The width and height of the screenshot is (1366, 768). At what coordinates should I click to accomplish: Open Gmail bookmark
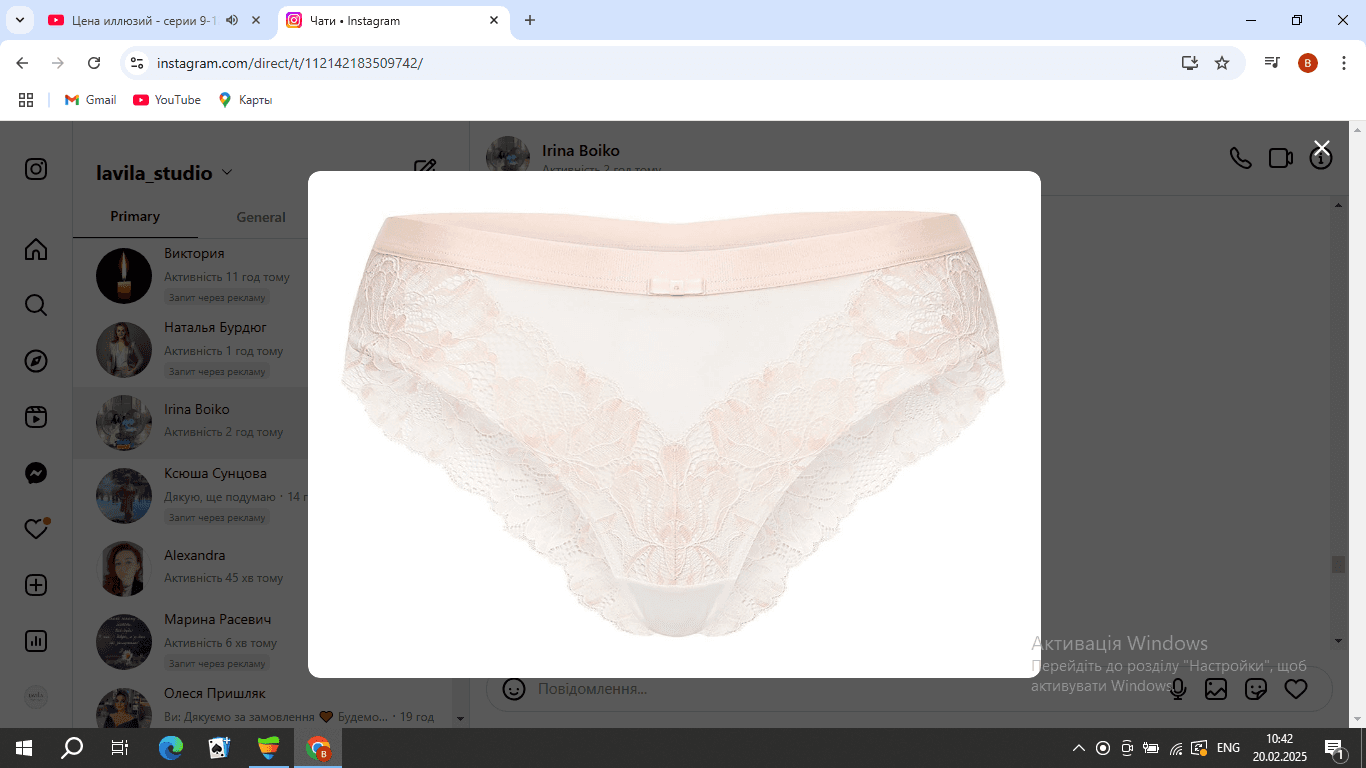90,100
